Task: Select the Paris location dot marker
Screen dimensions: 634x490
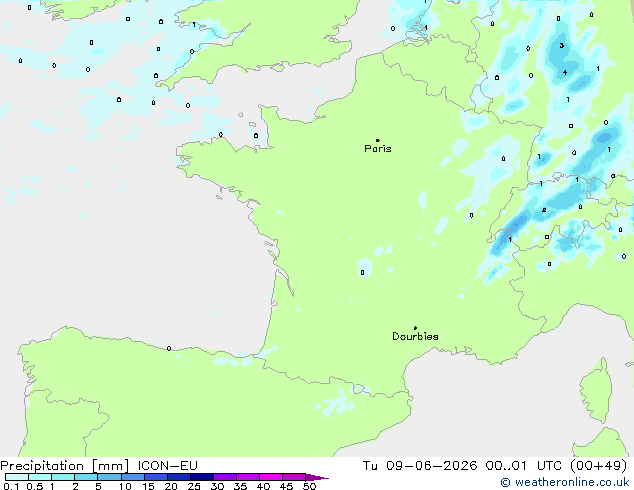Action: [378, 140]
